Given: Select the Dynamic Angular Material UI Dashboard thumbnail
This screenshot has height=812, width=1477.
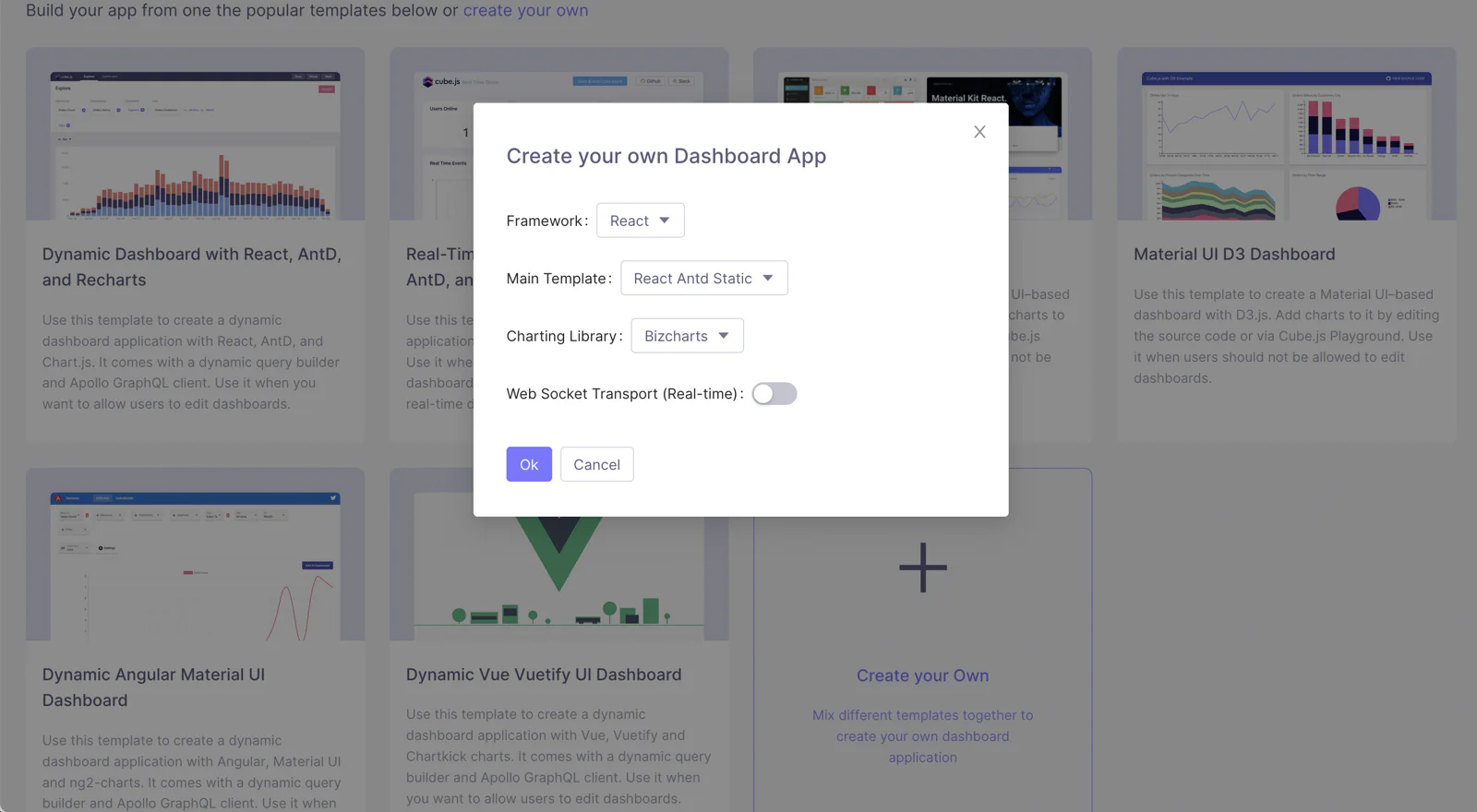Looking at the screenshot, I should tap(195, 555).
